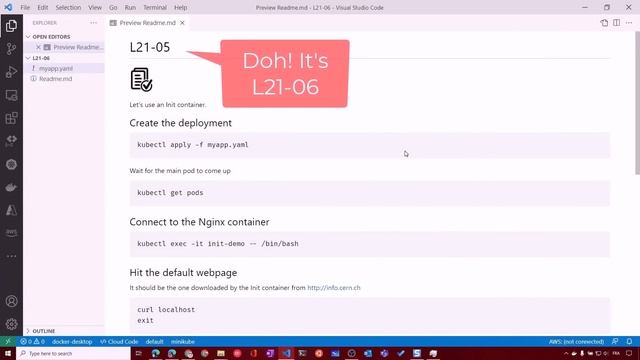Open the View menu
640x360 pixels.
95,7
